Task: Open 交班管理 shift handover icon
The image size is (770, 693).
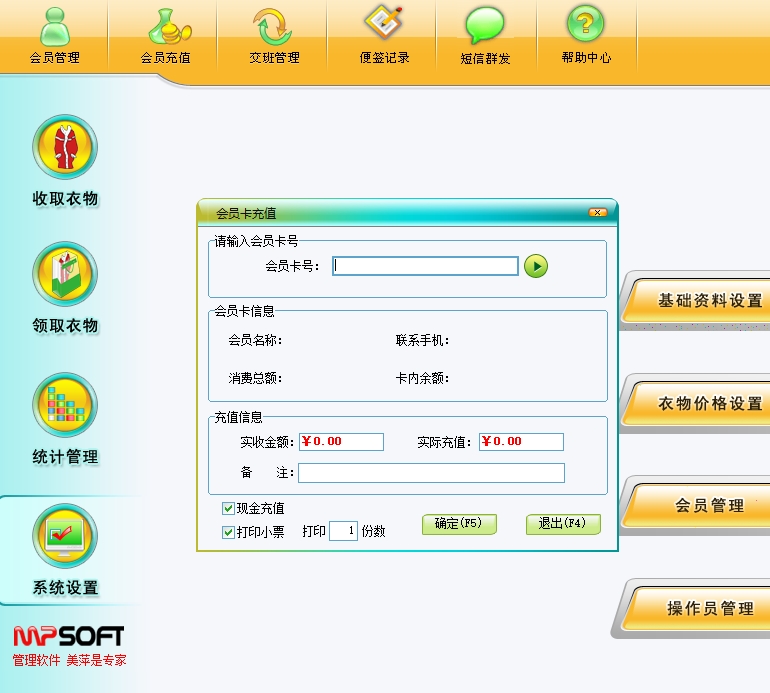Action: [274, 25]
